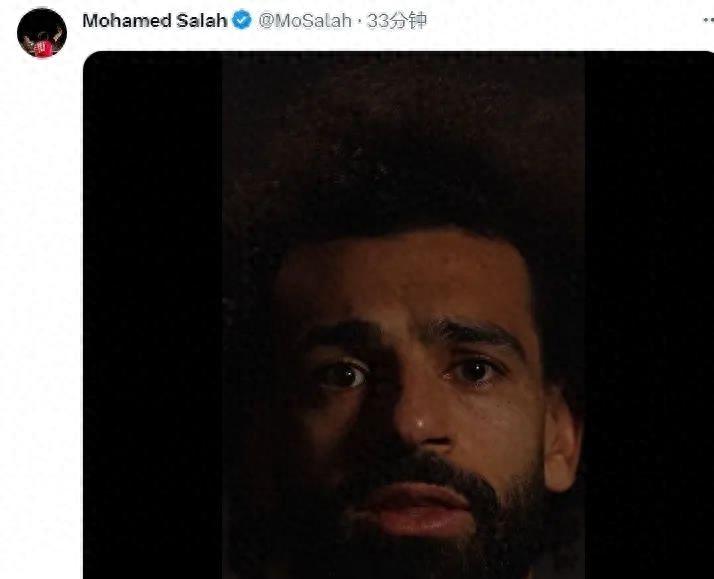Select the avatar thumbnail beside the tweet header

41,34
